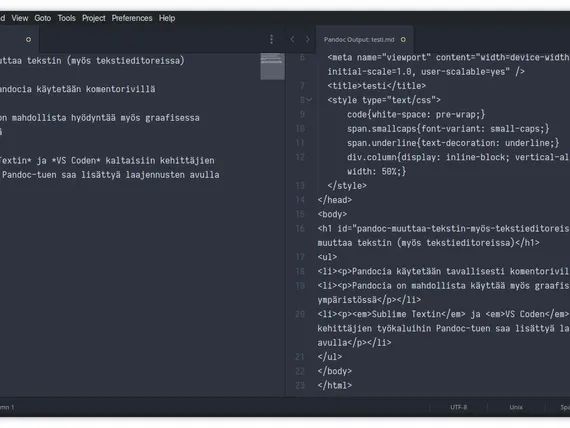Click the <body> opening tag text
The width and height of the screenshot is (570, 428).
pos(332,214)
